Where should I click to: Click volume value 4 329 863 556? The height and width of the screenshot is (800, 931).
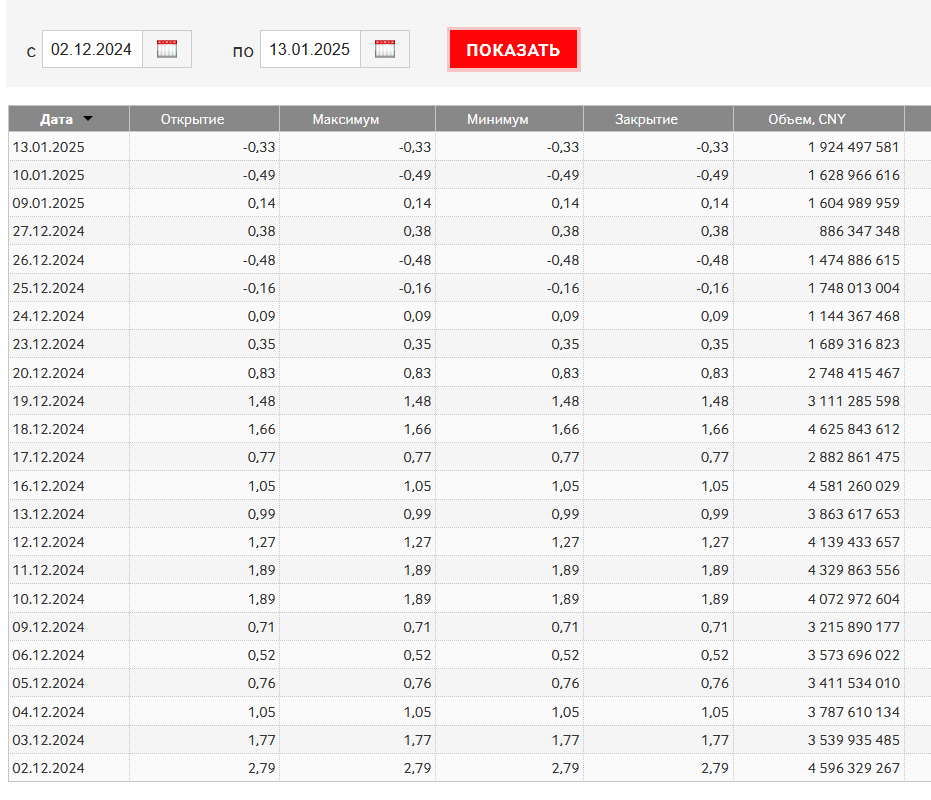[853, 570]
